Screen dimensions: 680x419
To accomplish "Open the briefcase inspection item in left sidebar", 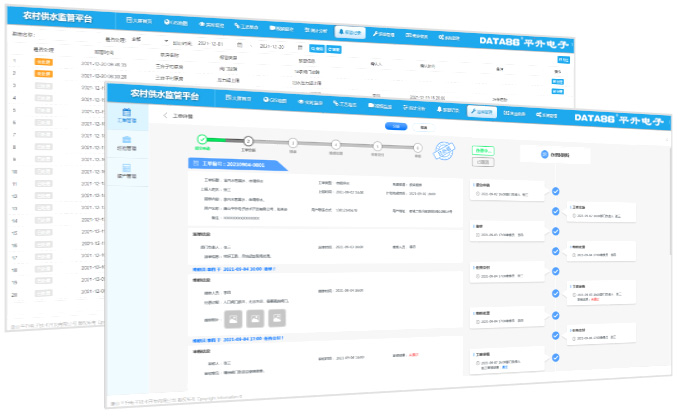I will 127,144.
